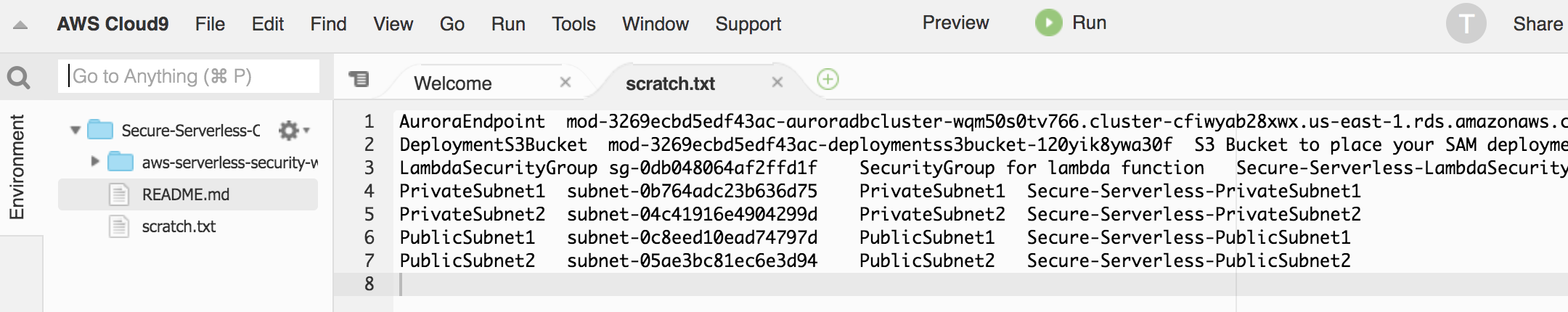The image size is (1568, 312).
Task: Open the user avatar T icon
Action: [x=1466, y=24]
